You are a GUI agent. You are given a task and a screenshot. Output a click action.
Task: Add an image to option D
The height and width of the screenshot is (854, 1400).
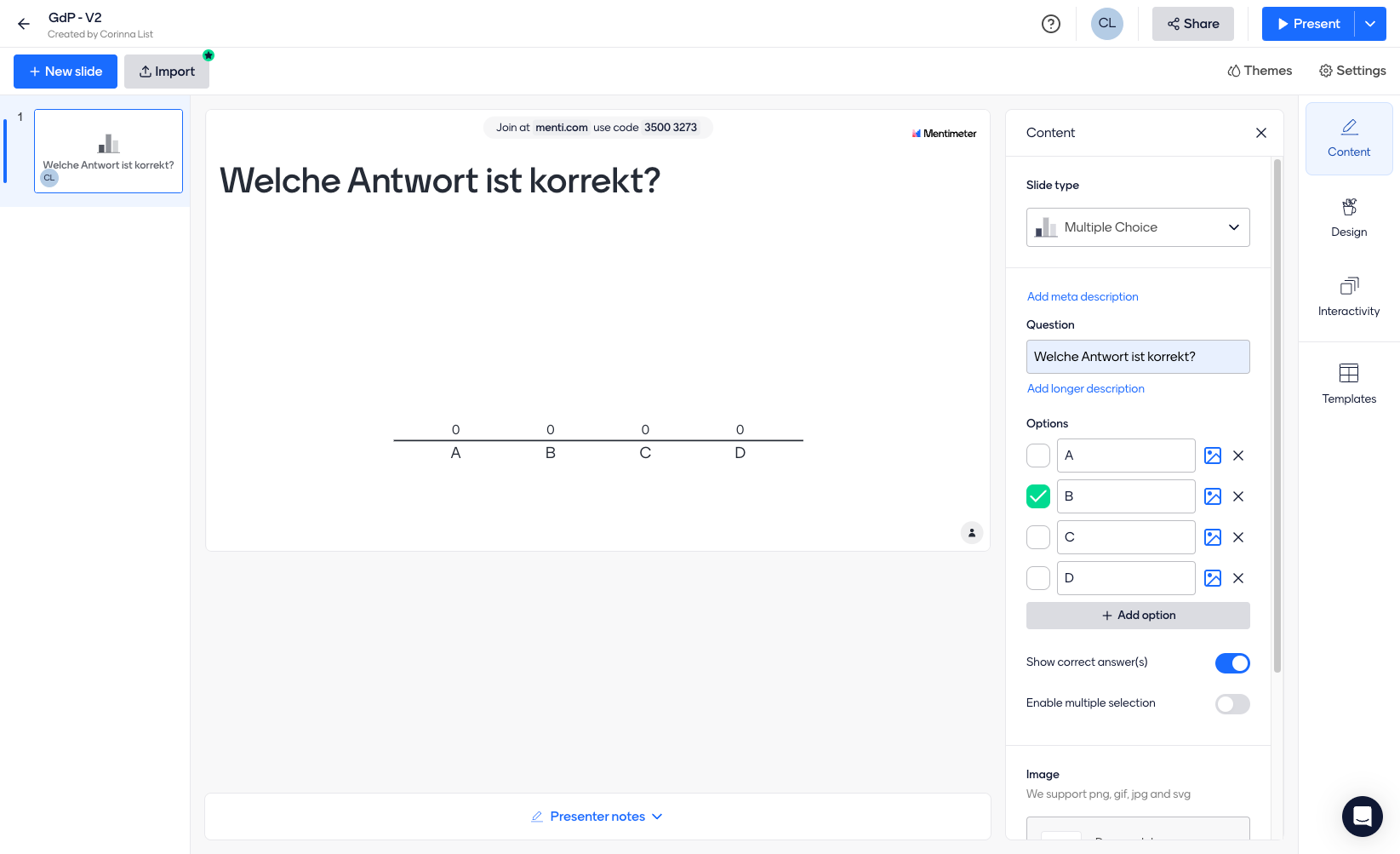[1213, 578]
